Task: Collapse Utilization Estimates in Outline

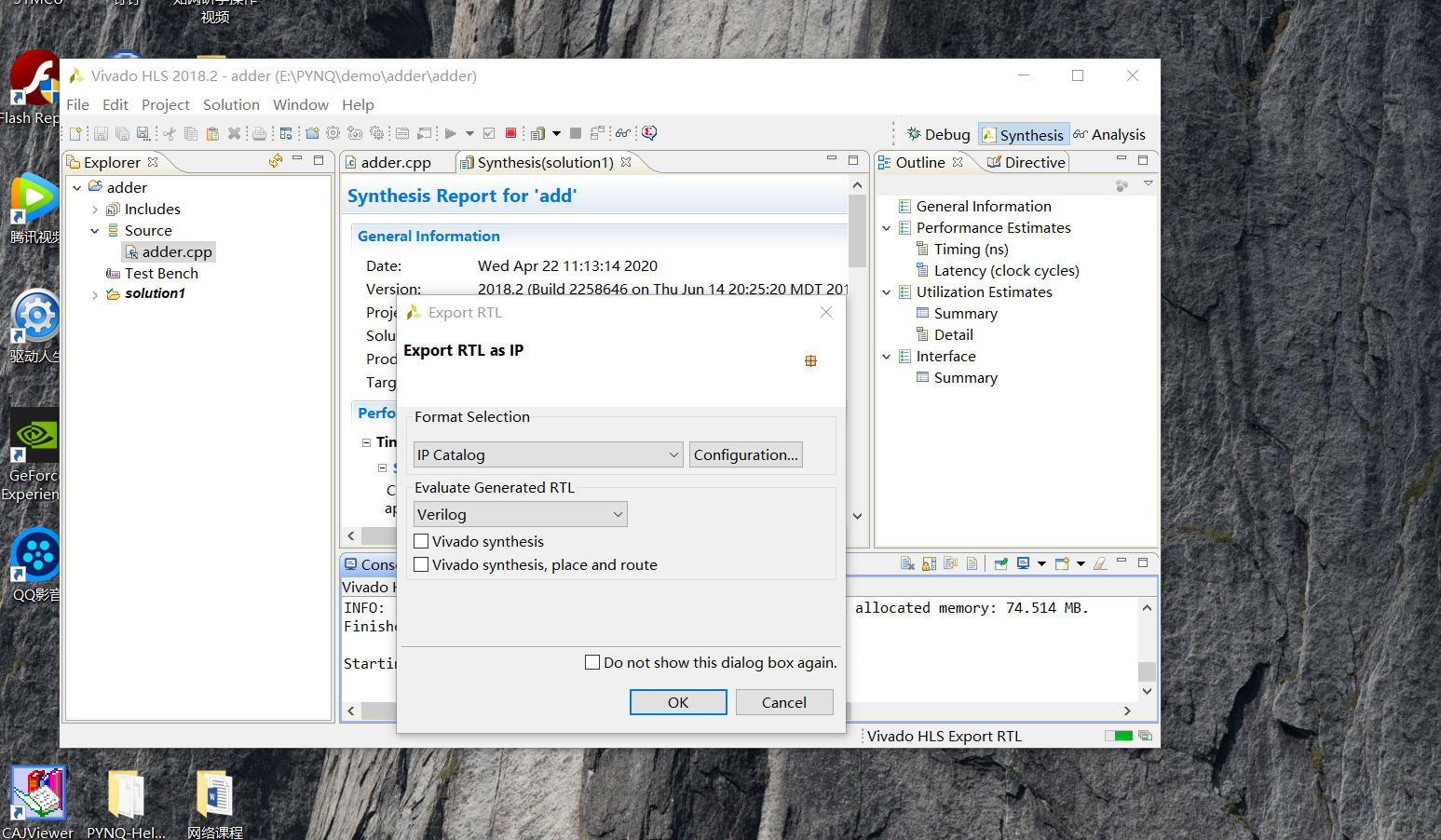Action: 886,291
